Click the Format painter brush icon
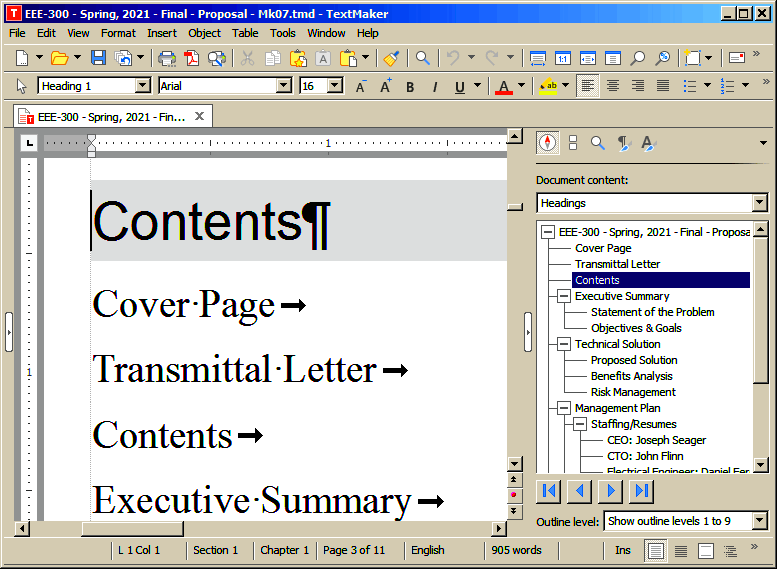The width and height of the screenshot is (777, 569). coord(390,58)
